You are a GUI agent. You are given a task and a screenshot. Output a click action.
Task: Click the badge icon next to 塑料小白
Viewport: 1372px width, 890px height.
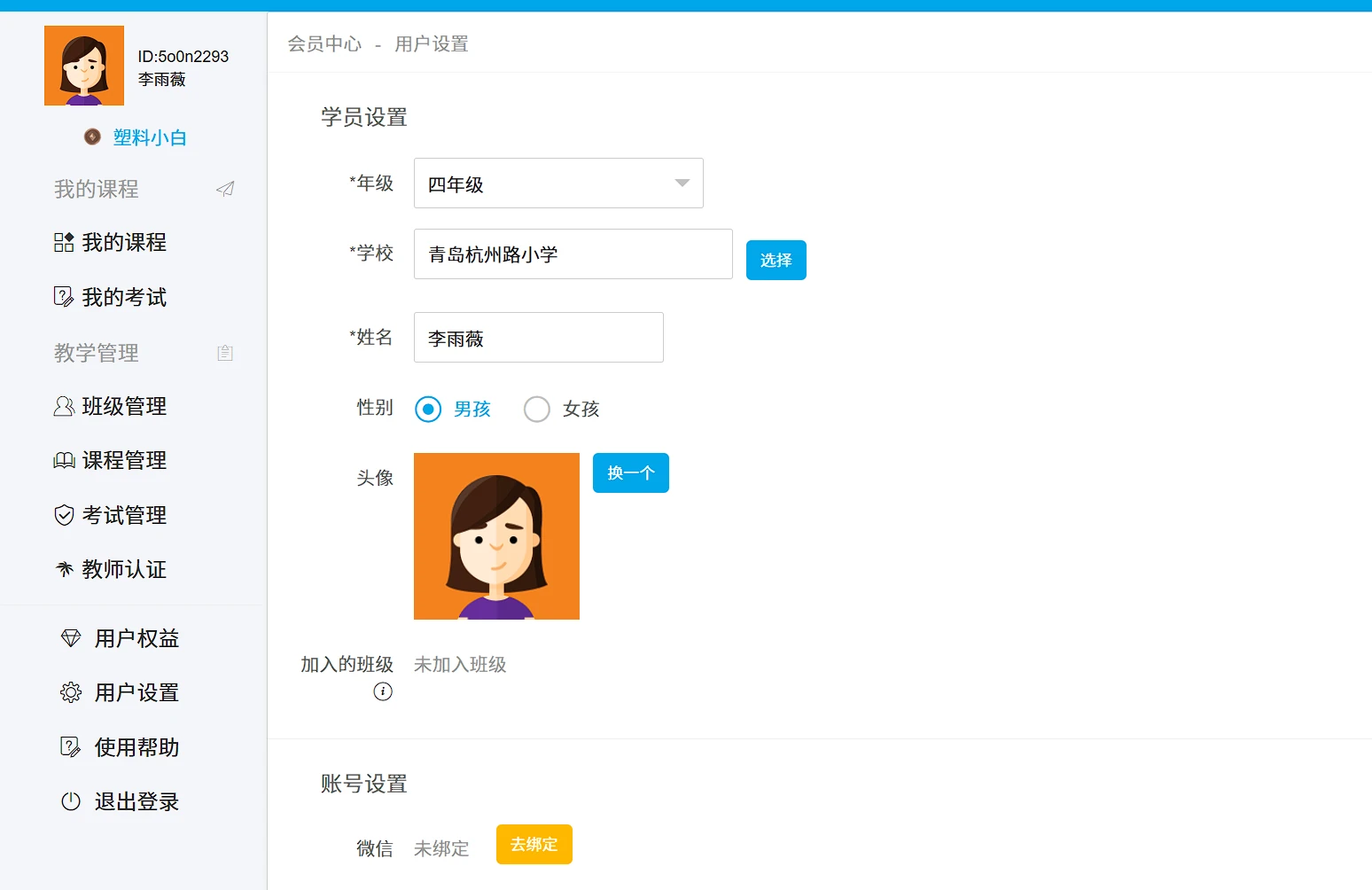[92, 137]
